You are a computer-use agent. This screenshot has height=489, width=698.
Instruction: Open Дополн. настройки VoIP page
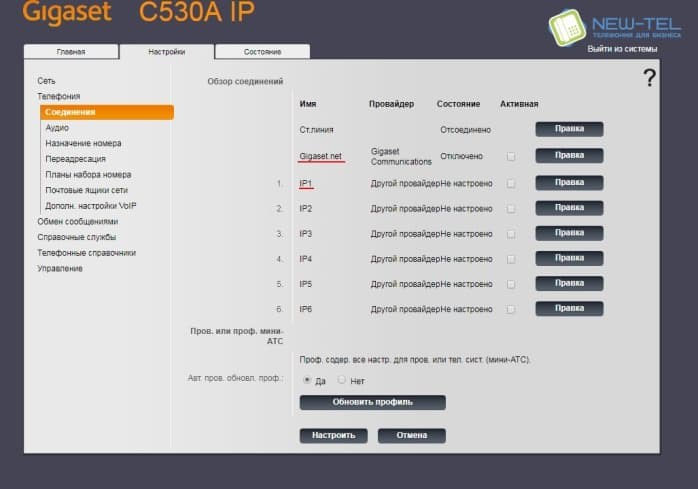click(91, 206)
